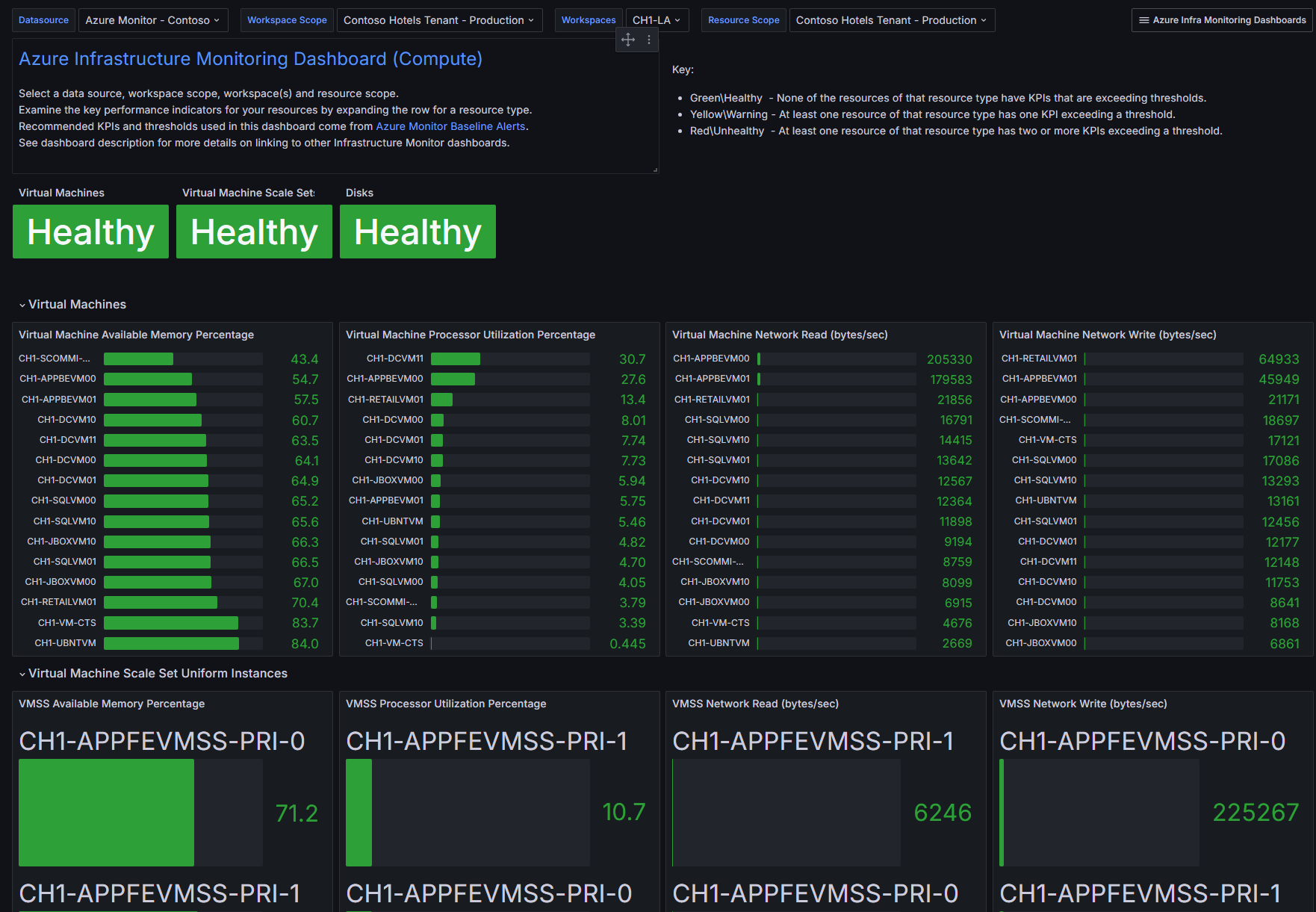1316x912 pixels.
Task: Open Virtual Machine Available Memory Percentage panel title
Action: [x=136, y=335]
